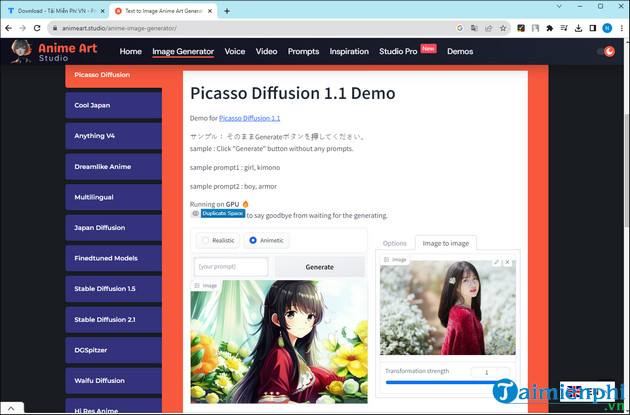
Task: Click the chevron-up button at bottom left
Action: click(x=11, y=408)
